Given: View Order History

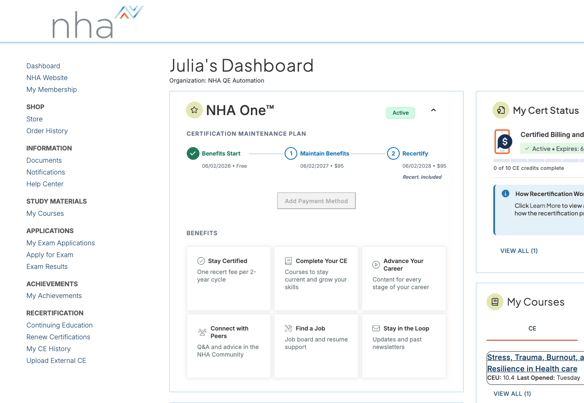Looking at the screenshot, I should [x=47, y=131].
